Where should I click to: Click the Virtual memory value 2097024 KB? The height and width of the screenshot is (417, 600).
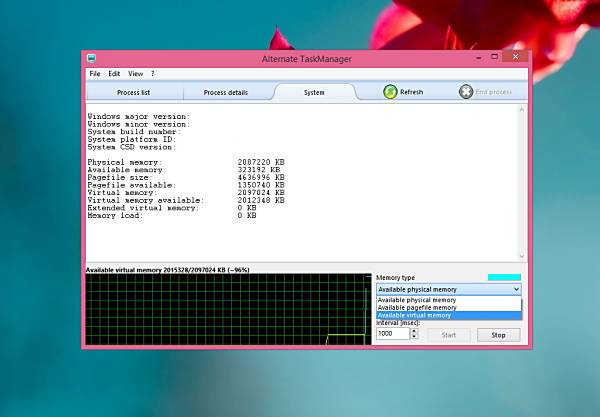click(261, 193)
